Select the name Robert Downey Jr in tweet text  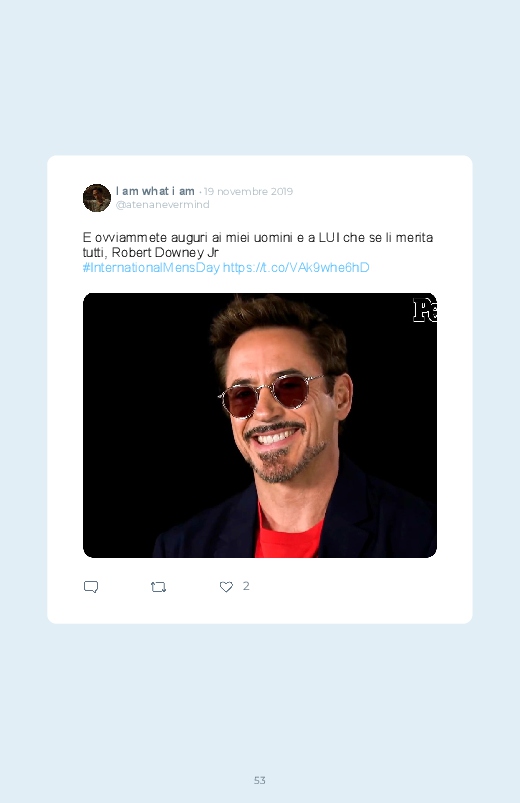click(165, 252)
